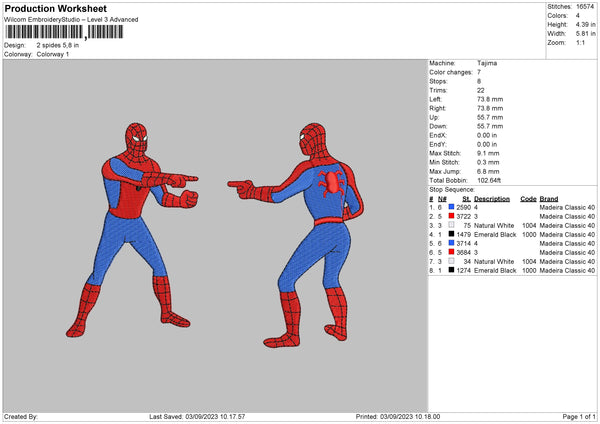600x424 pixels.
Task: Select the "Colorway 1" value
Action: (53, 54)
